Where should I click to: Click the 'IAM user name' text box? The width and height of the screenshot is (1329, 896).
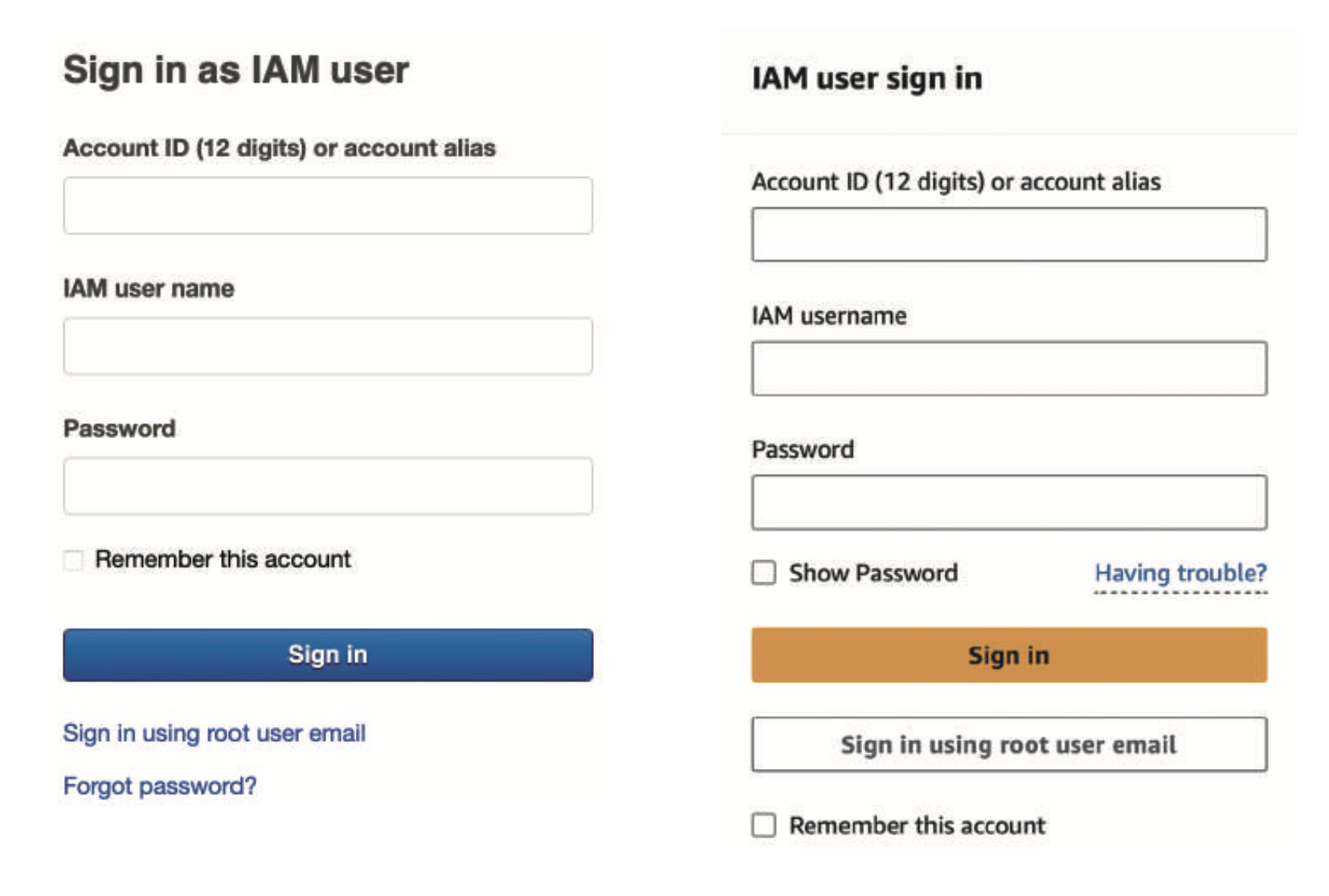[x=328, y=346]
